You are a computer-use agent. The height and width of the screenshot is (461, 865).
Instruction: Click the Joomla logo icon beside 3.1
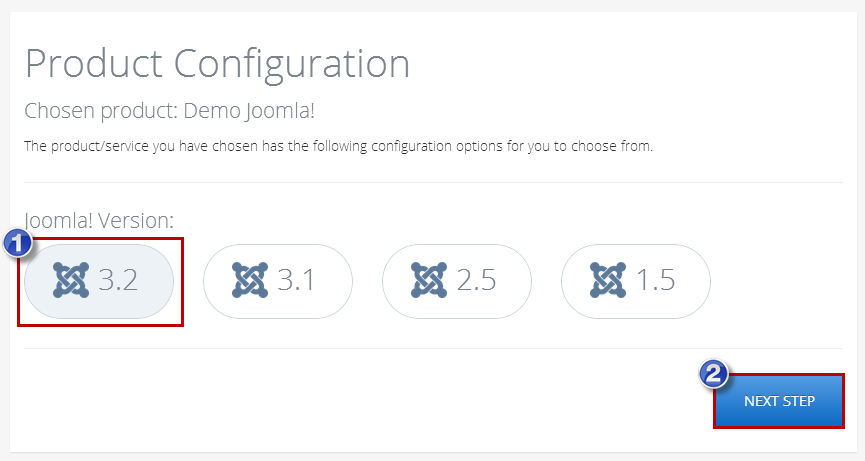(250, 280)
